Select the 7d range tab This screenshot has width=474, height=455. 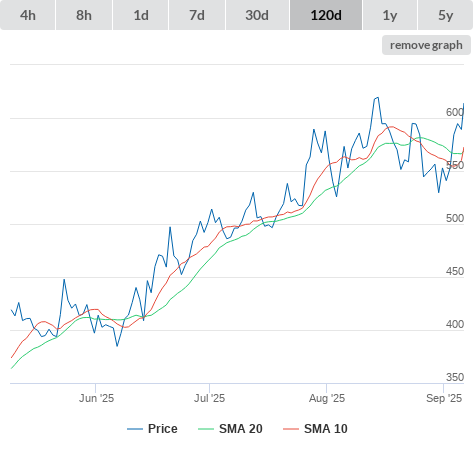pyautogui.click(x=197, y=15)
